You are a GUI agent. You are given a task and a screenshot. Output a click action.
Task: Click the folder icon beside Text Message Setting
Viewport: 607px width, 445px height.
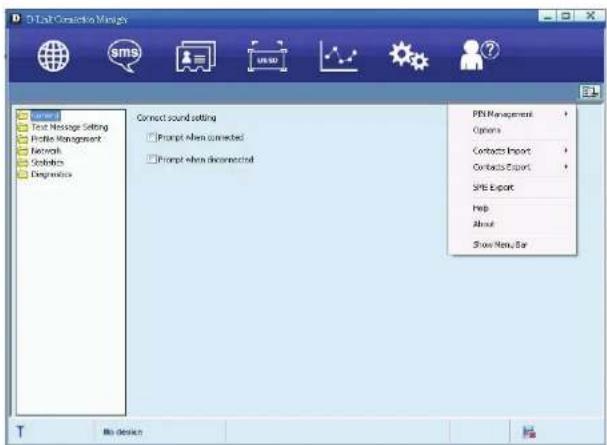coord(23,127)
